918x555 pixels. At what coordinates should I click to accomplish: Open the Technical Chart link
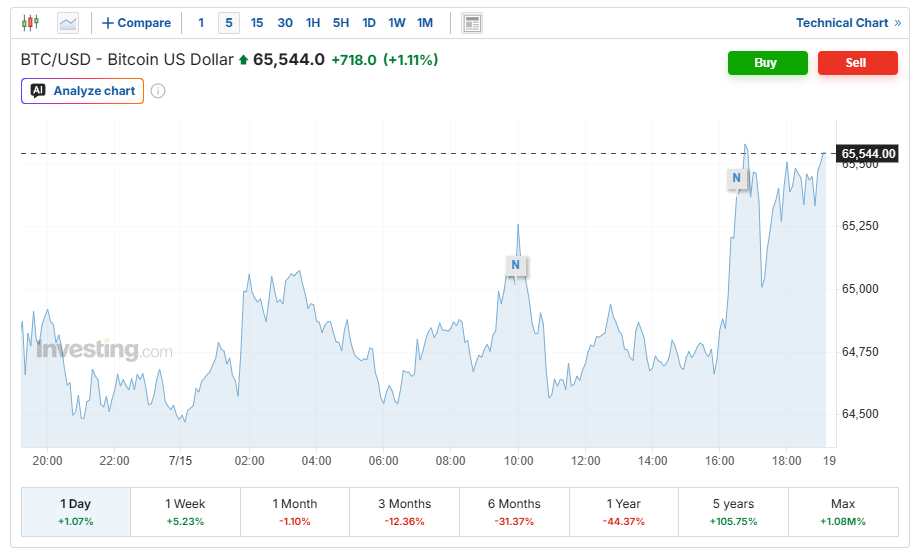pos(848,23)
